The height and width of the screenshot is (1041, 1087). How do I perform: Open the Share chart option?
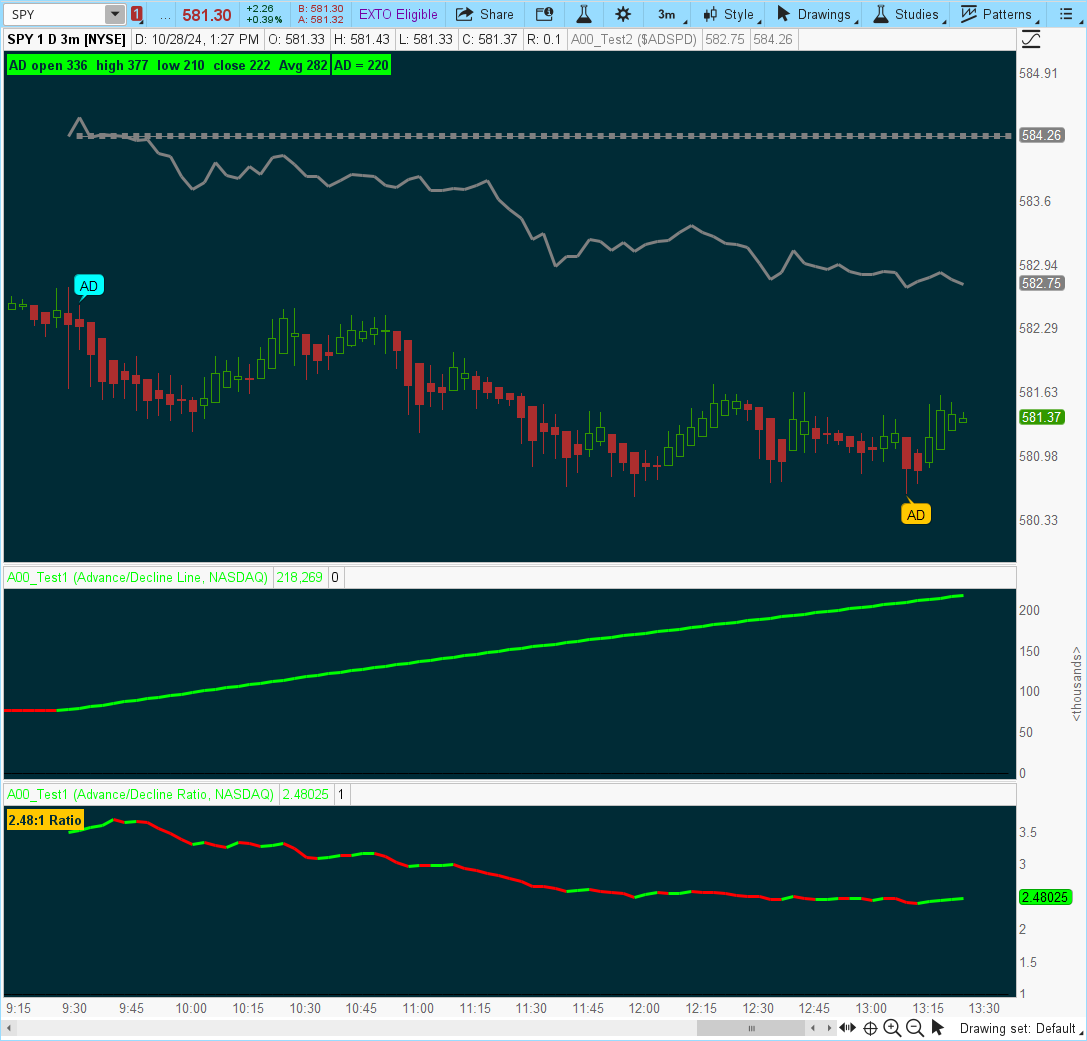point(485,14)
